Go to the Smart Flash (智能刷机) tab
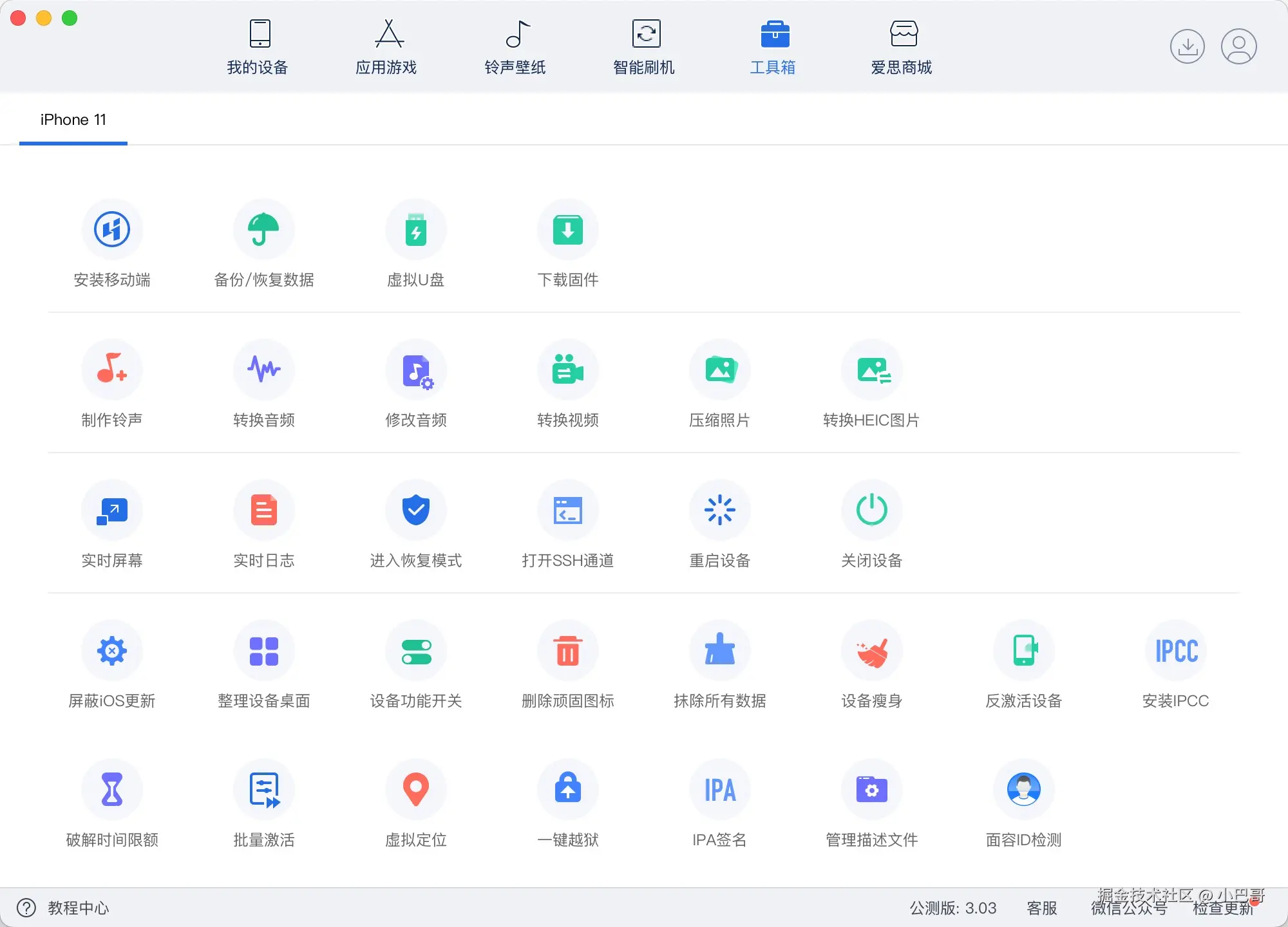The image size is (1288, 927). [x=644, y=47]
